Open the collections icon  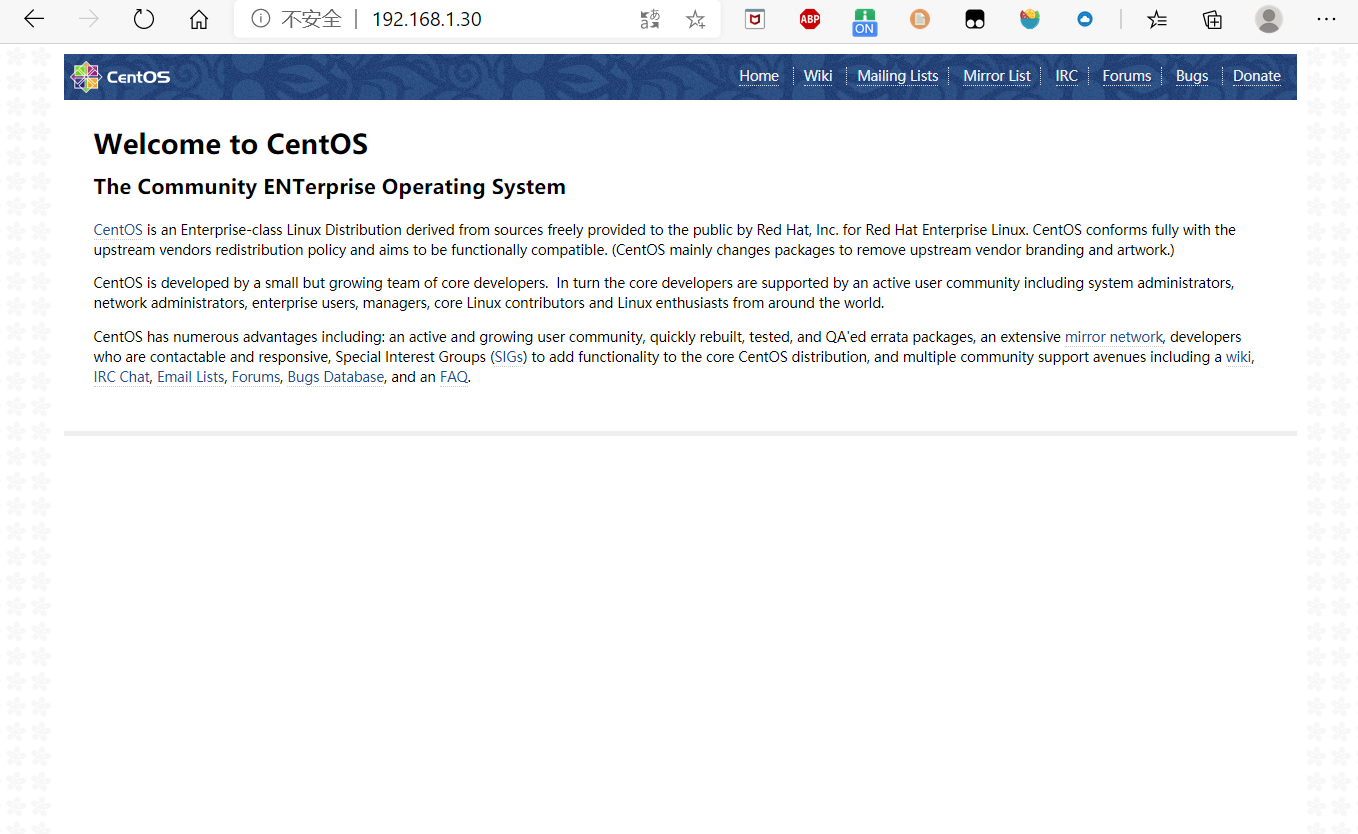tap(1212, 19)
